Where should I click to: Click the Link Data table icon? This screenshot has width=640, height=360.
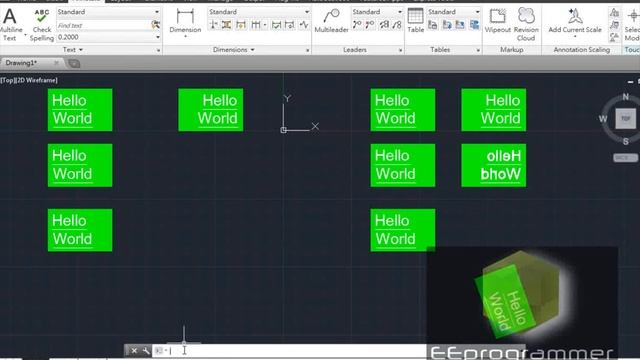(433, 25)
